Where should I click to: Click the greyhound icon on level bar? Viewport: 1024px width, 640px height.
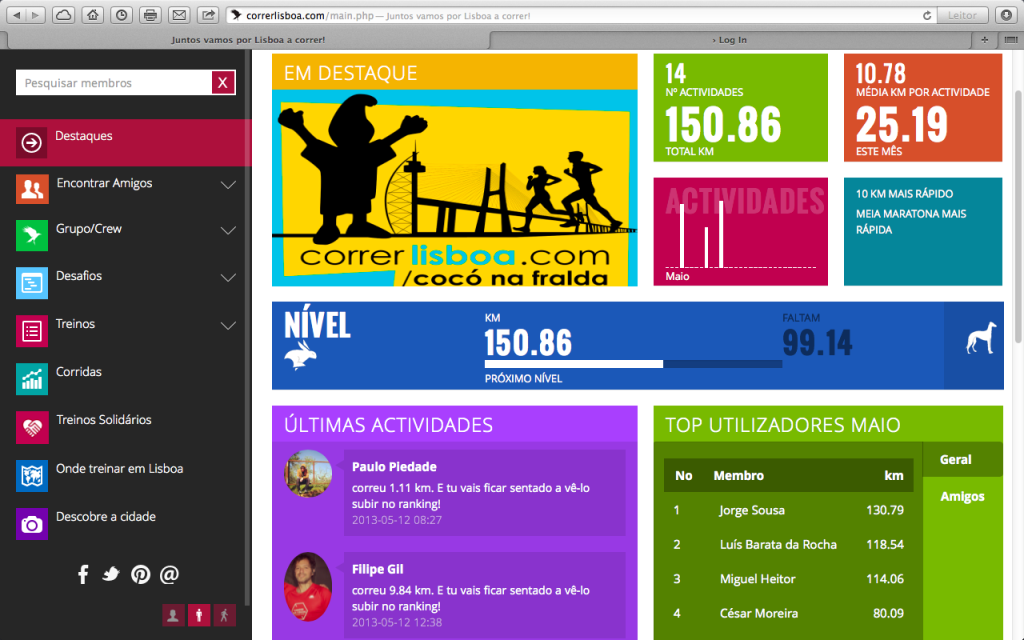(976, 342)
